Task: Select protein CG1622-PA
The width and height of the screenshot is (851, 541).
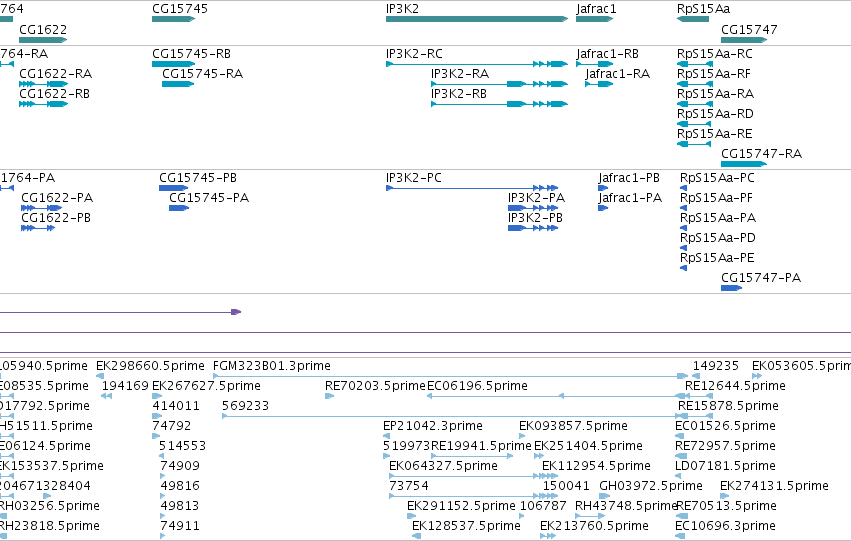Action: pyautogui.click(x=57, y=198)
